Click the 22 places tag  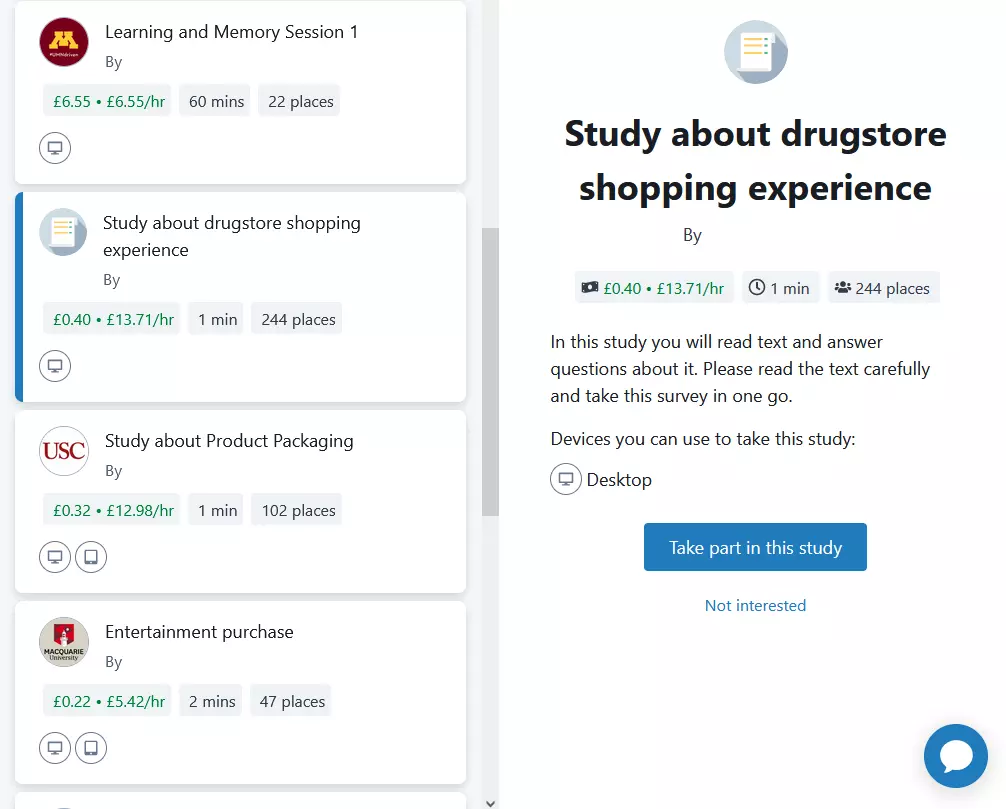[300, 101]
